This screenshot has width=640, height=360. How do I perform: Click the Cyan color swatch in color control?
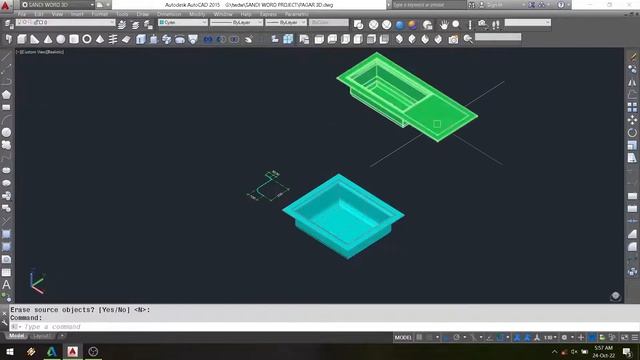coord(162,22)
